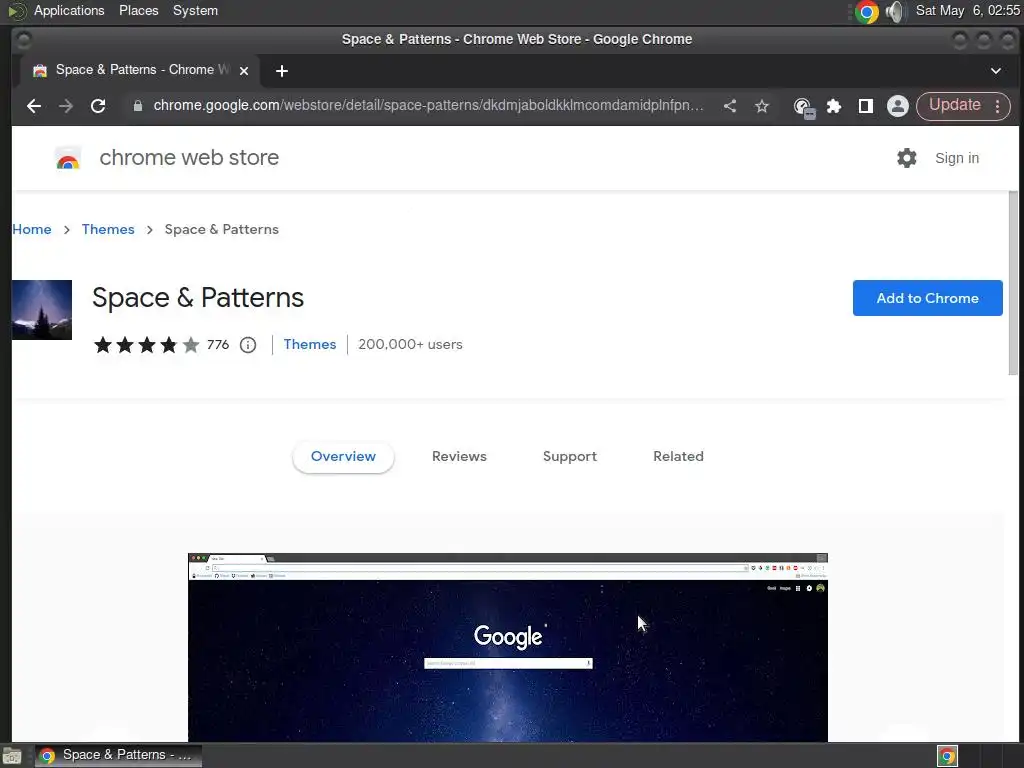The image size is (1024, 768).
Task: Click the 776 ratings count
Action: pos(218,344)
